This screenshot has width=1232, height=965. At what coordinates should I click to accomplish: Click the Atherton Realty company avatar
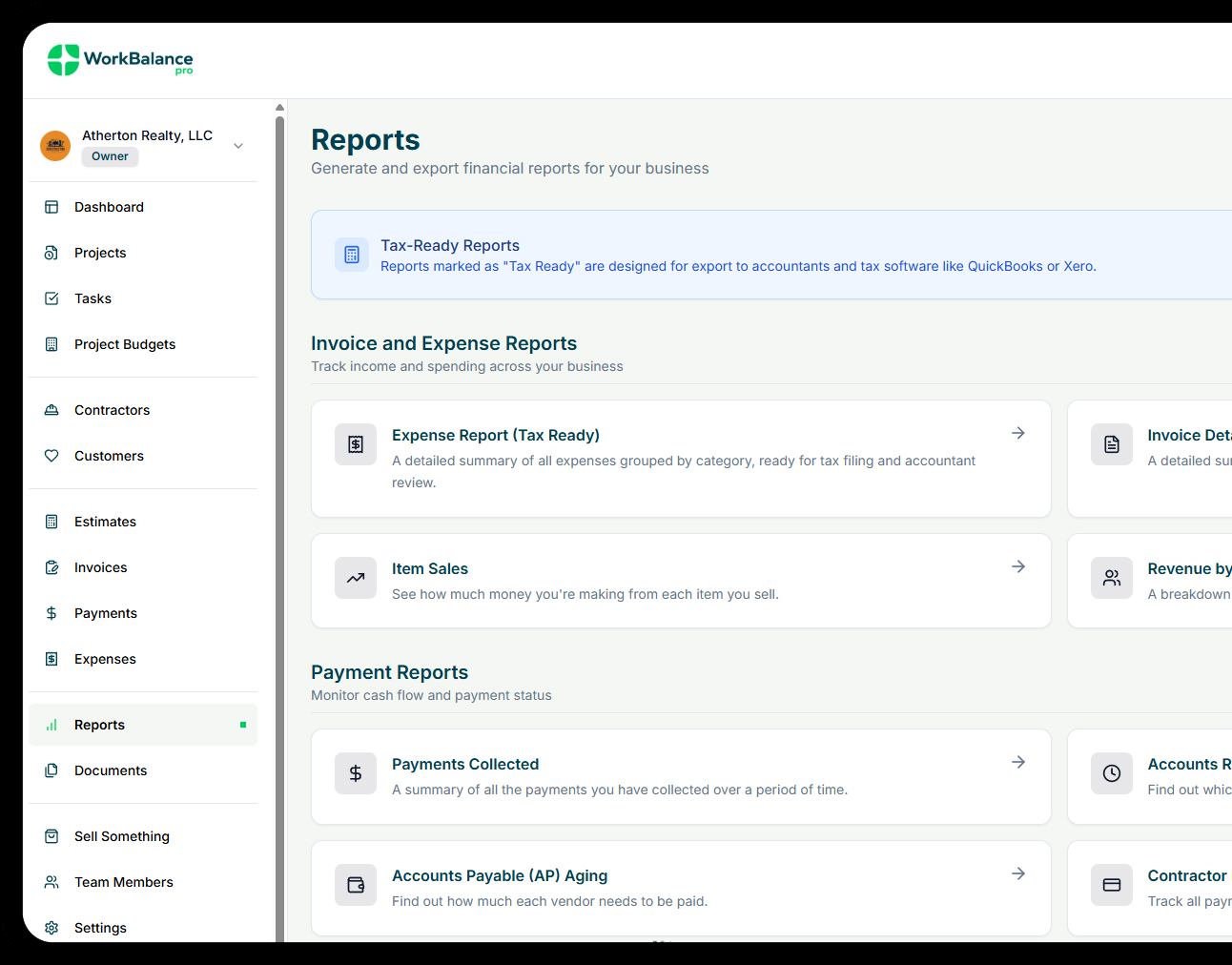tap(55, 146)
